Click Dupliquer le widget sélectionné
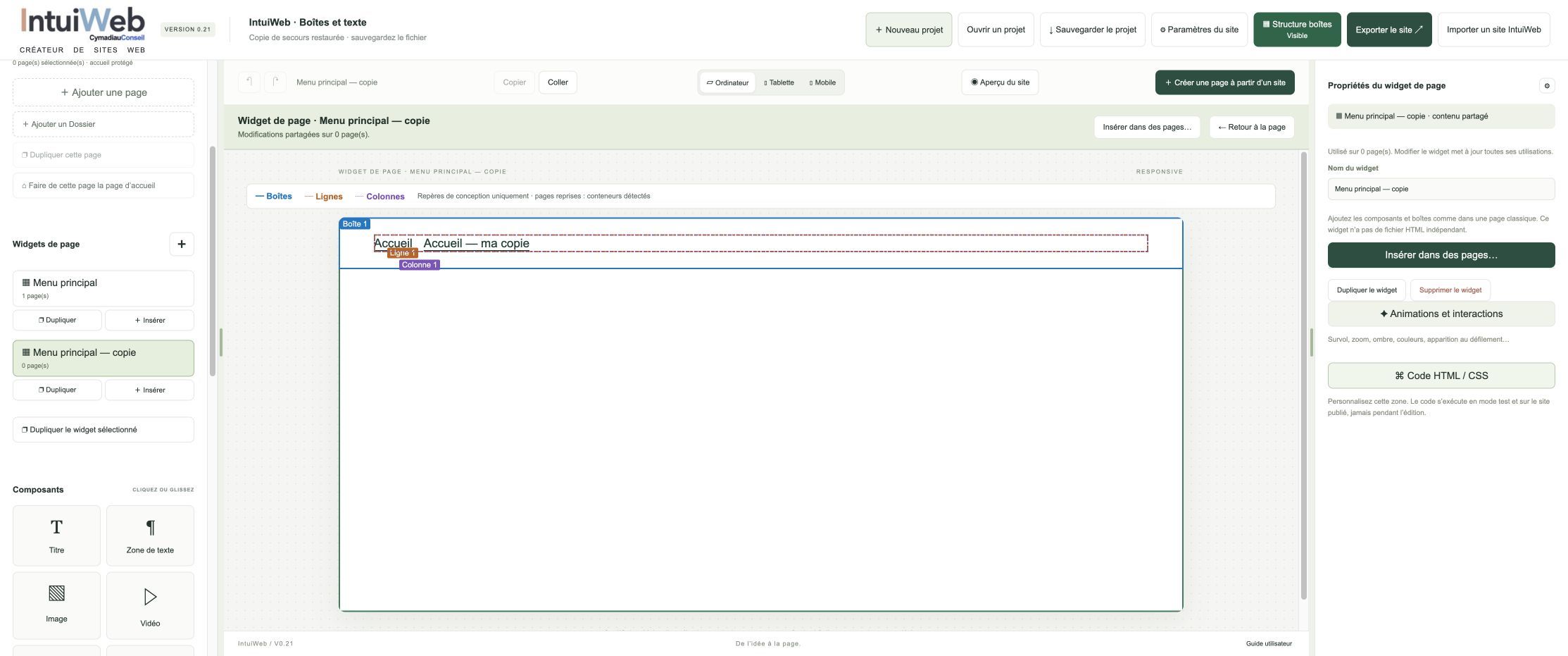This screenshot has height=656, width=1568. coord(104,430)
